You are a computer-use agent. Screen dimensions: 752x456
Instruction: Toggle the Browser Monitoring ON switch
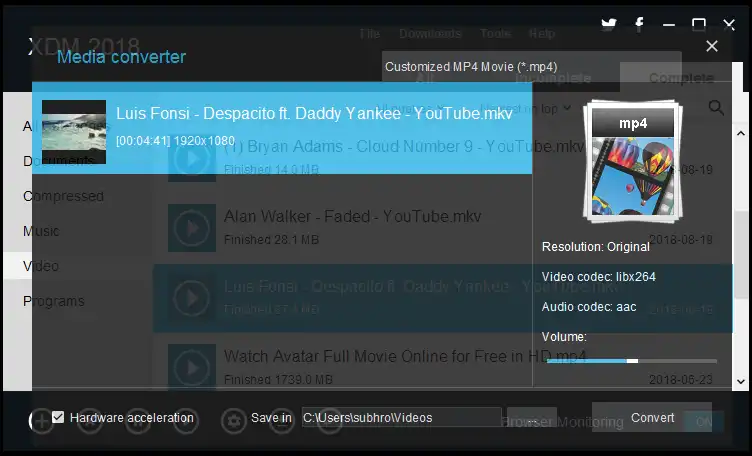[x=704, y=422]
